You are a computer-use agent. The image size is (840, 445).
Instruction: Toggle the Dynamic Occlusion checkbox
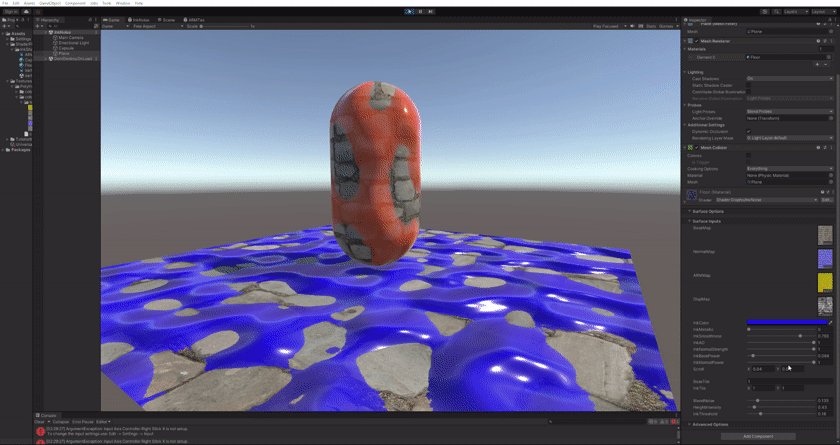click(748, 131)
